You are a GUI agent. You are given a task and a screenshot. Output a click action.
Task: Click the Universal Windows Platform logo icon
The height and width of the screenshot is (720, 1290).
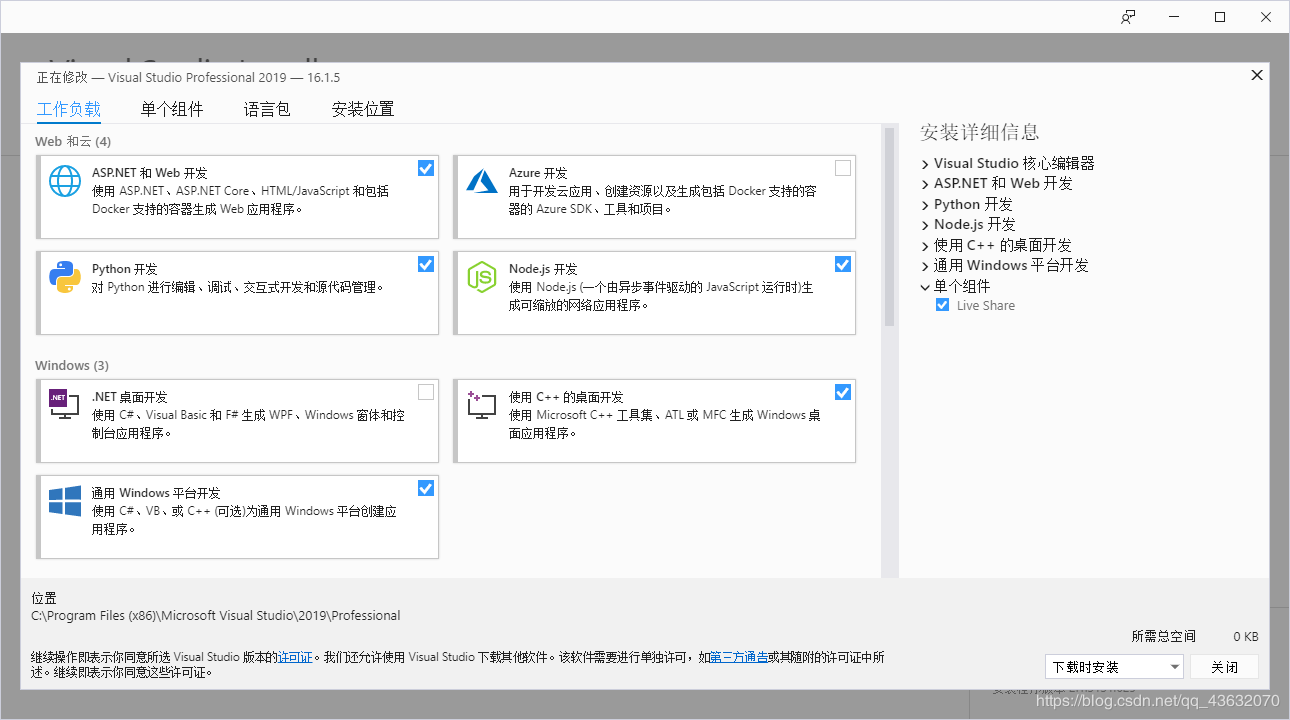(65, 501)
